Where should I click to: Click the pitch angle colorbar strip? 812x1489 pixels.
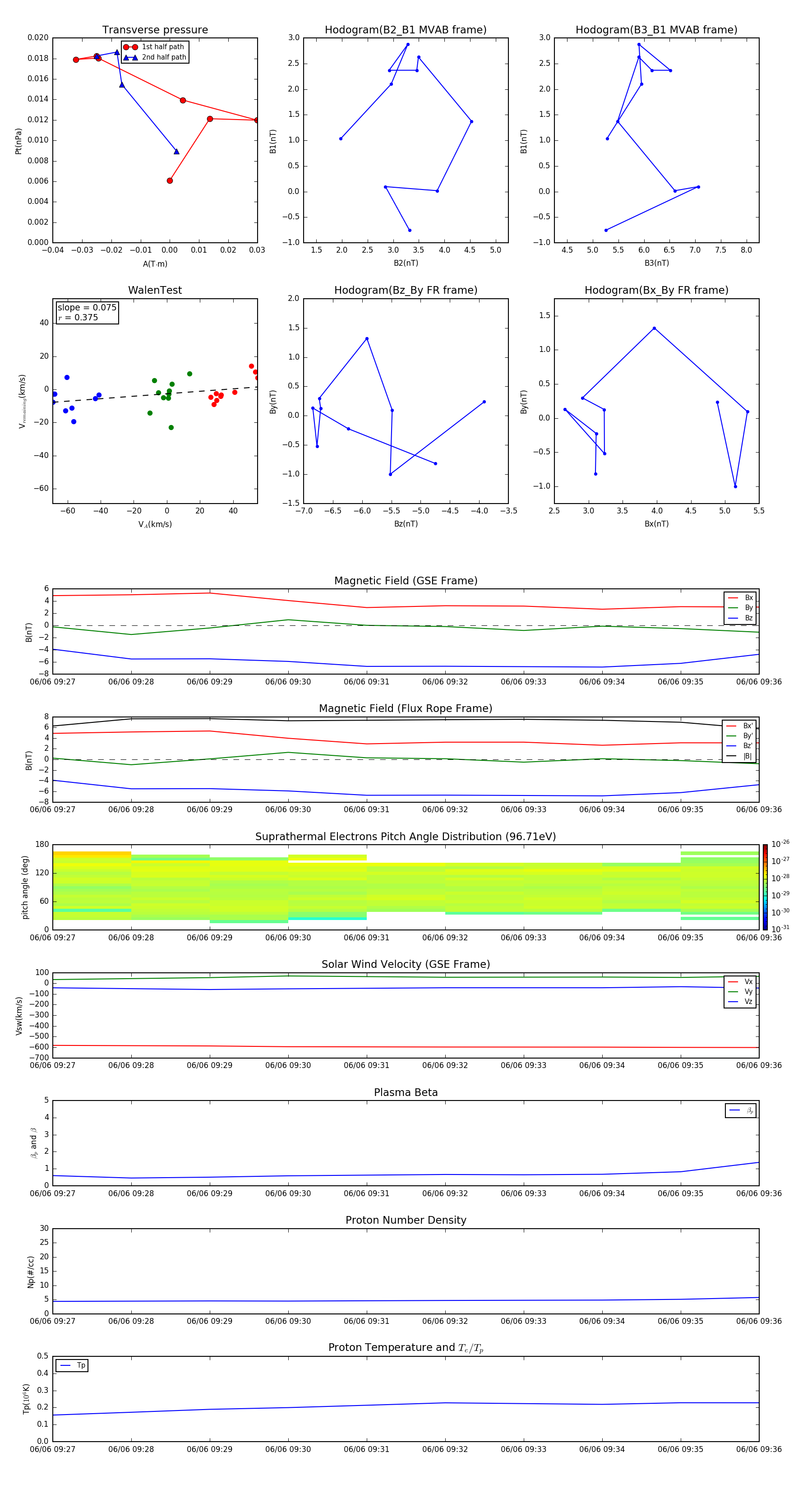(765, 887)
